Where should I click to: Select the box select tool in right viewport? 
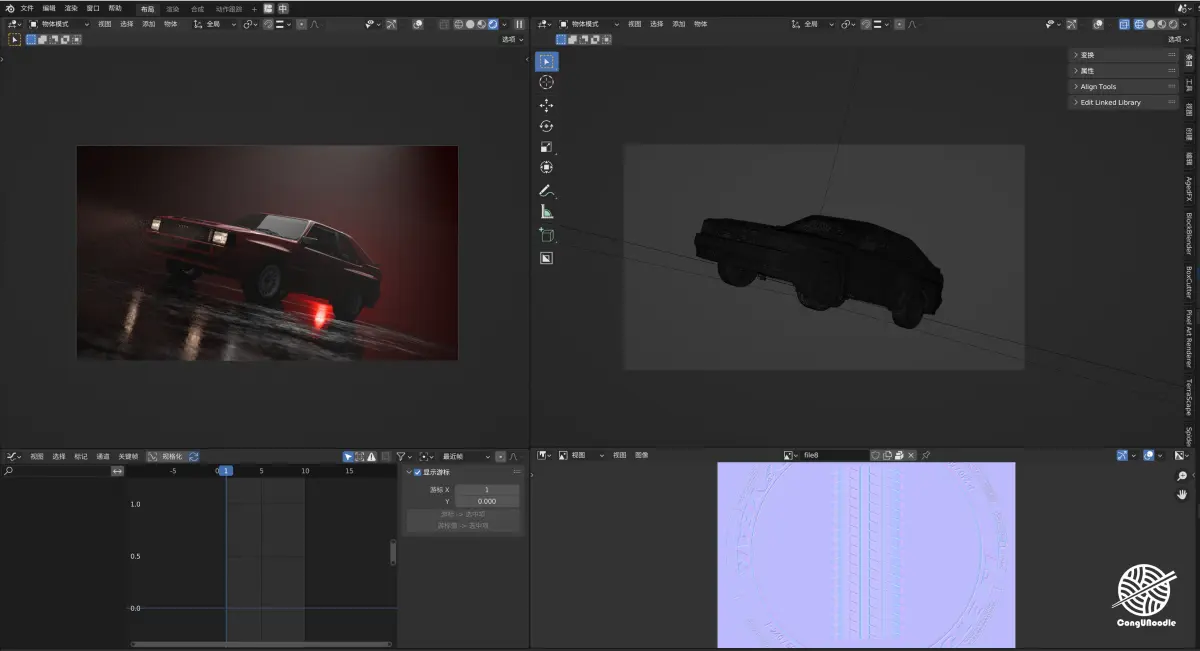(x=547, y=61)
